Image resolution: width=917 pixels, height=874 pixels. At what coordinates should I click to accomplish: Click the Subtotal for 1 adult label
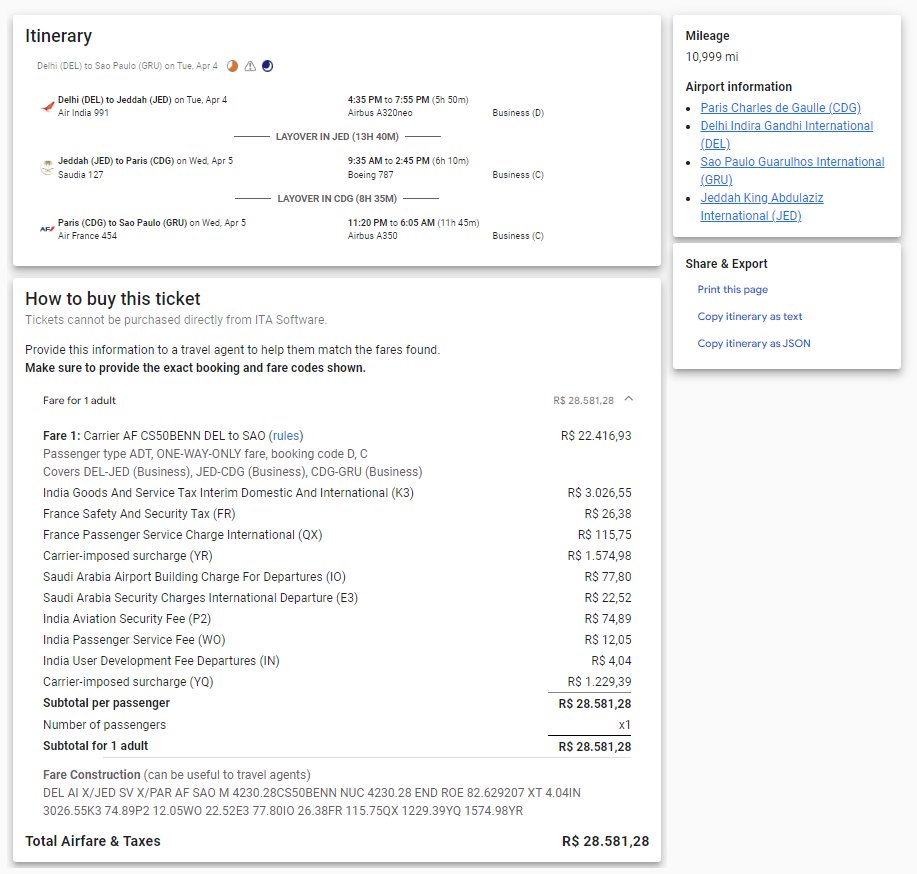[95, 746]
